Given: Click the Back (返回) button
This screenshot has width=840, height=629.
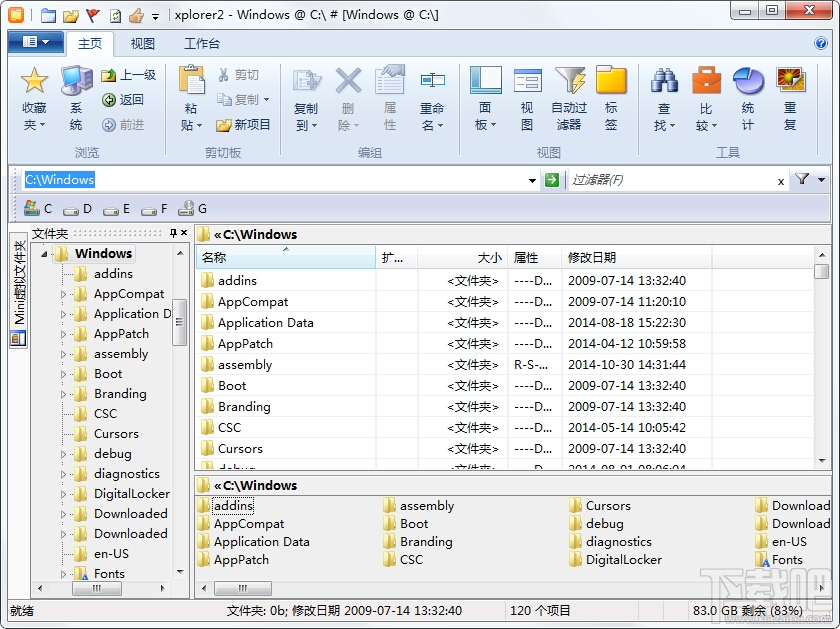Looking at the screenshot, I should (x=123, y=100).
